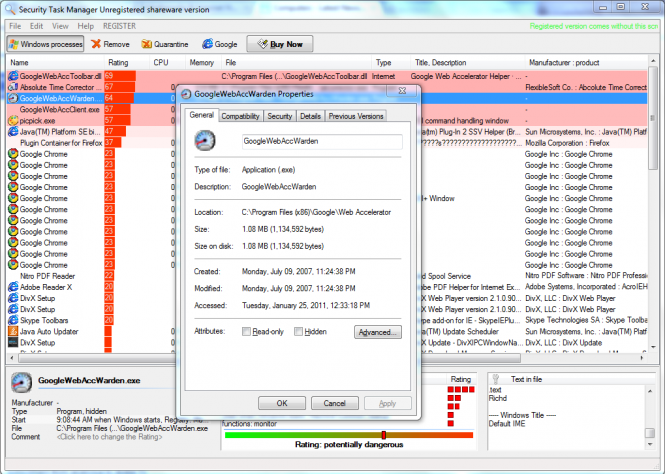This screenshot has width=665, height=474.
Task: Click the wrench icon beside Text in file
Action: (x=496, y=379)
